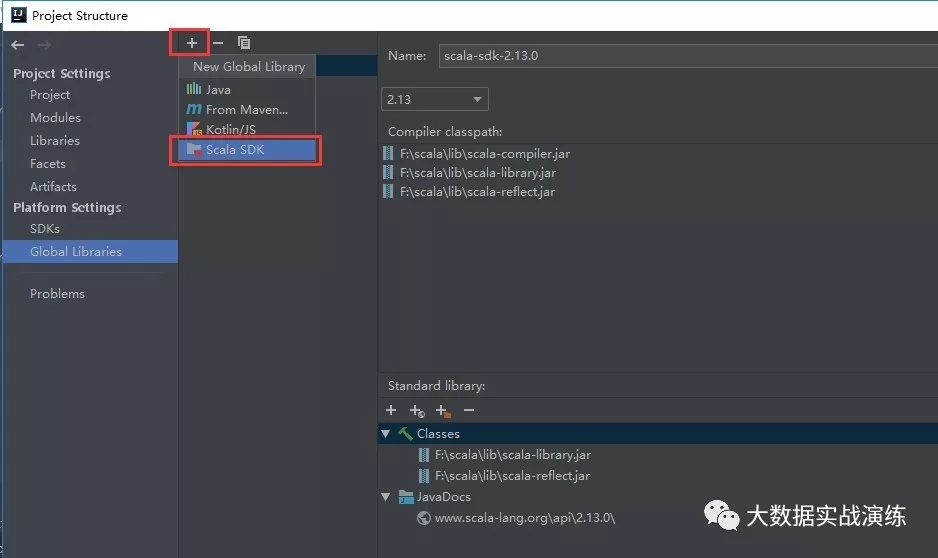Open the 2.13 version dropdown
The height and width of the screenshot is (558, 938).
click(435, 99)
